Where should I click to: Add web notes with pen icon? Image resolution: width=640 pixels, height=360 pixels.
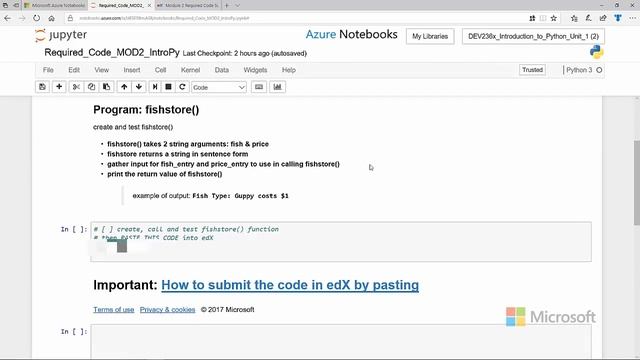pyautogui.click(x=589, y=18)
